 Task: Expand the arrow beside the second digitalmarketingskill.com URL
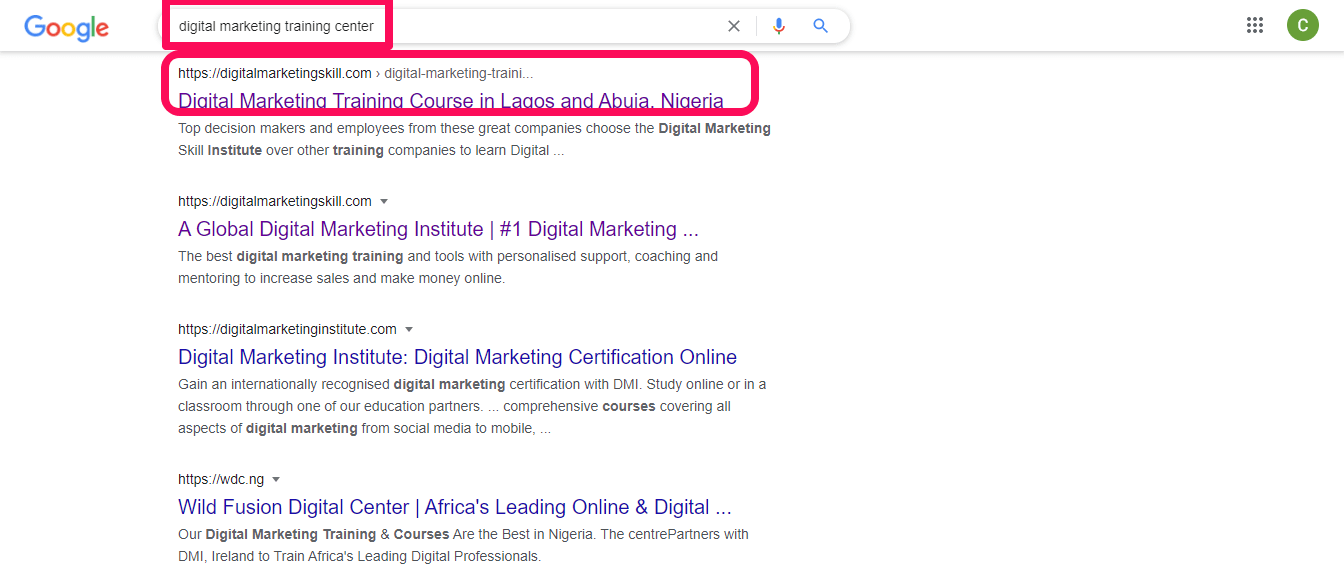pos(384,202)
